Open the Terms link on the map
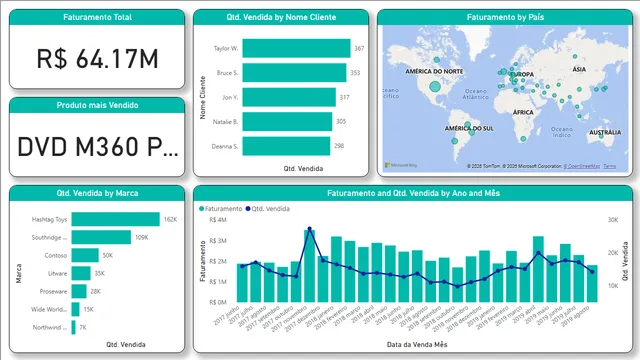 [609, 166]
